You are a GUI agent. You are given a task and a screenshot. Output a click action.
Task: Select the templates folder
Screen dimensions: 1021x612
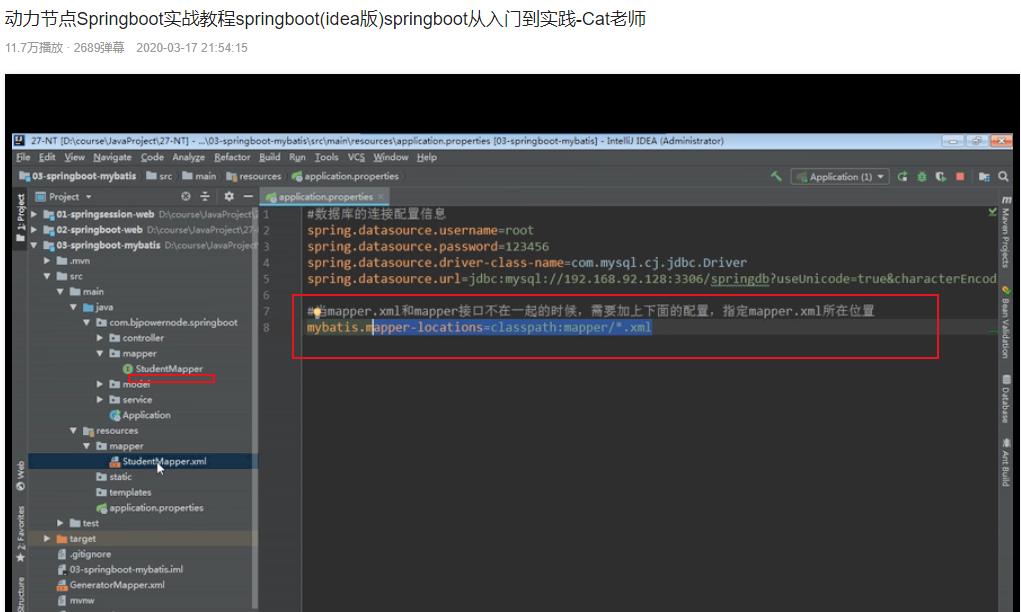click(124, 492)
